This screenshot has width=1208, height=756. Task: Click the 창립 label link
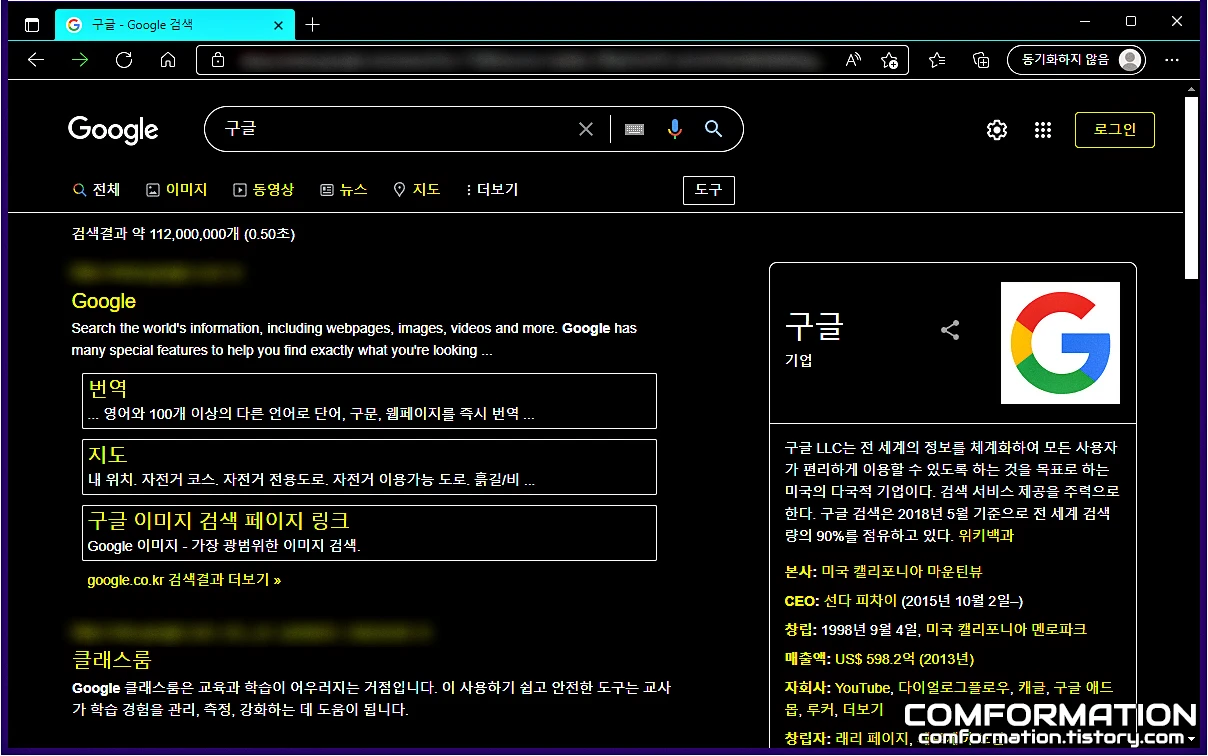(799, 629)
